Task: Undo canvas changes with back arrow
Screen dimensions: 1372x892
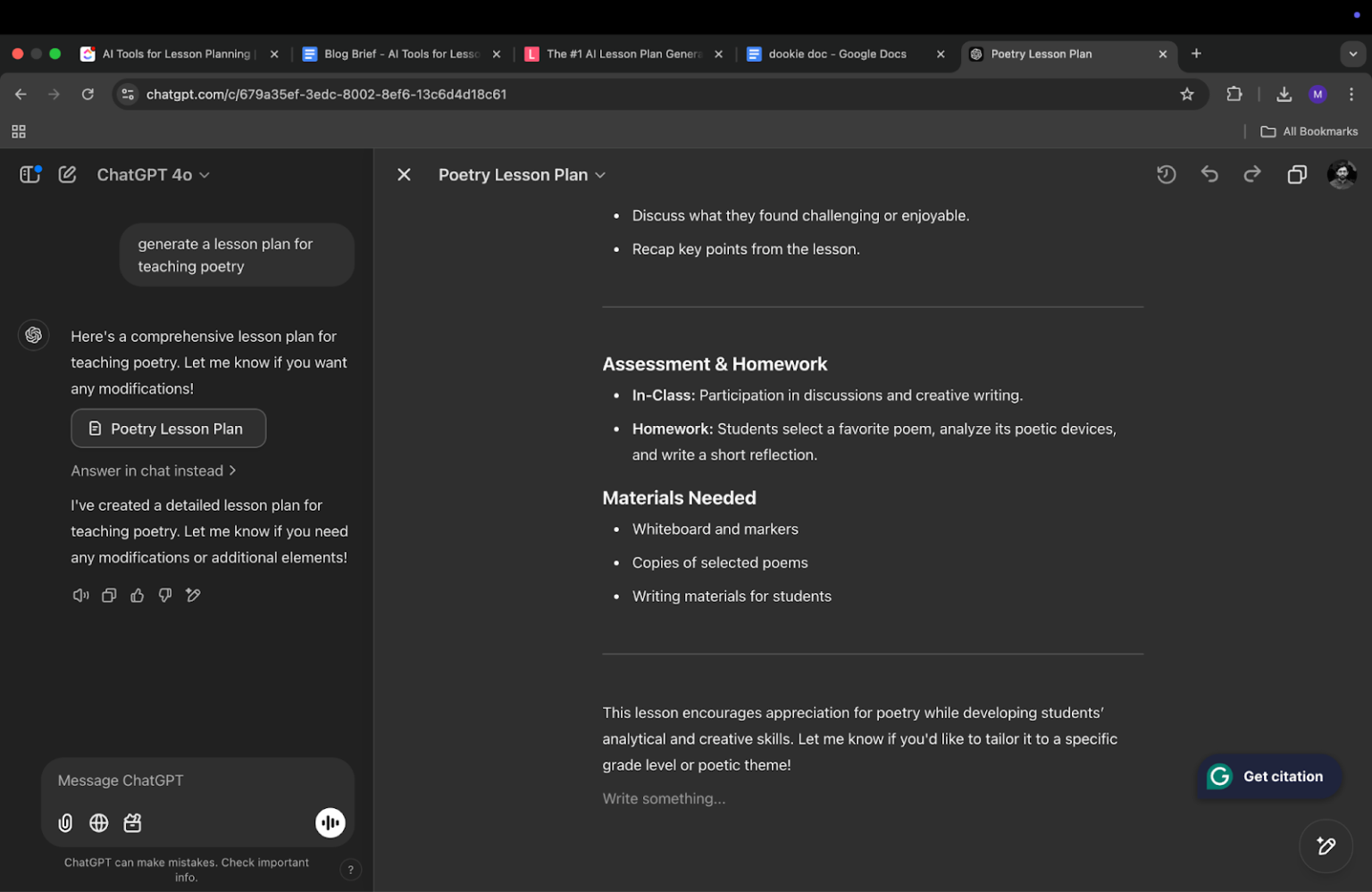Action: click(1209, 174)
